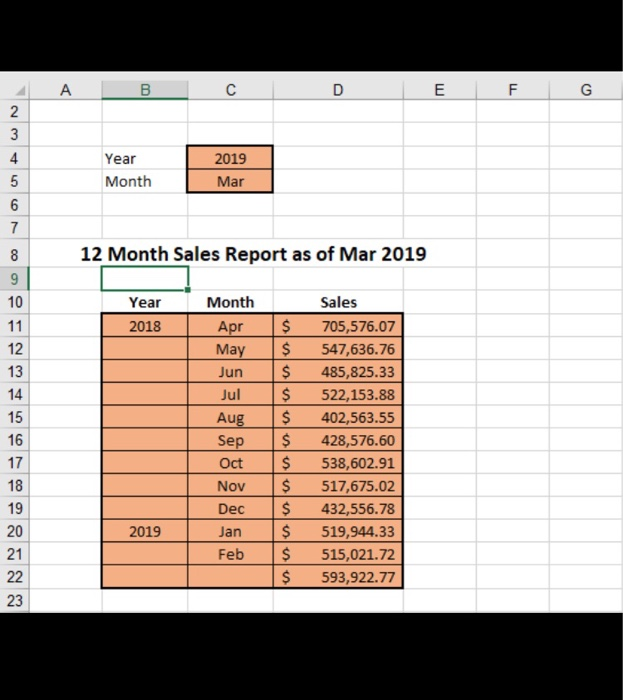This screenshot has height=700, width=623.
Task: Click the 2018 year cell
Action: [x=145, y=326]
